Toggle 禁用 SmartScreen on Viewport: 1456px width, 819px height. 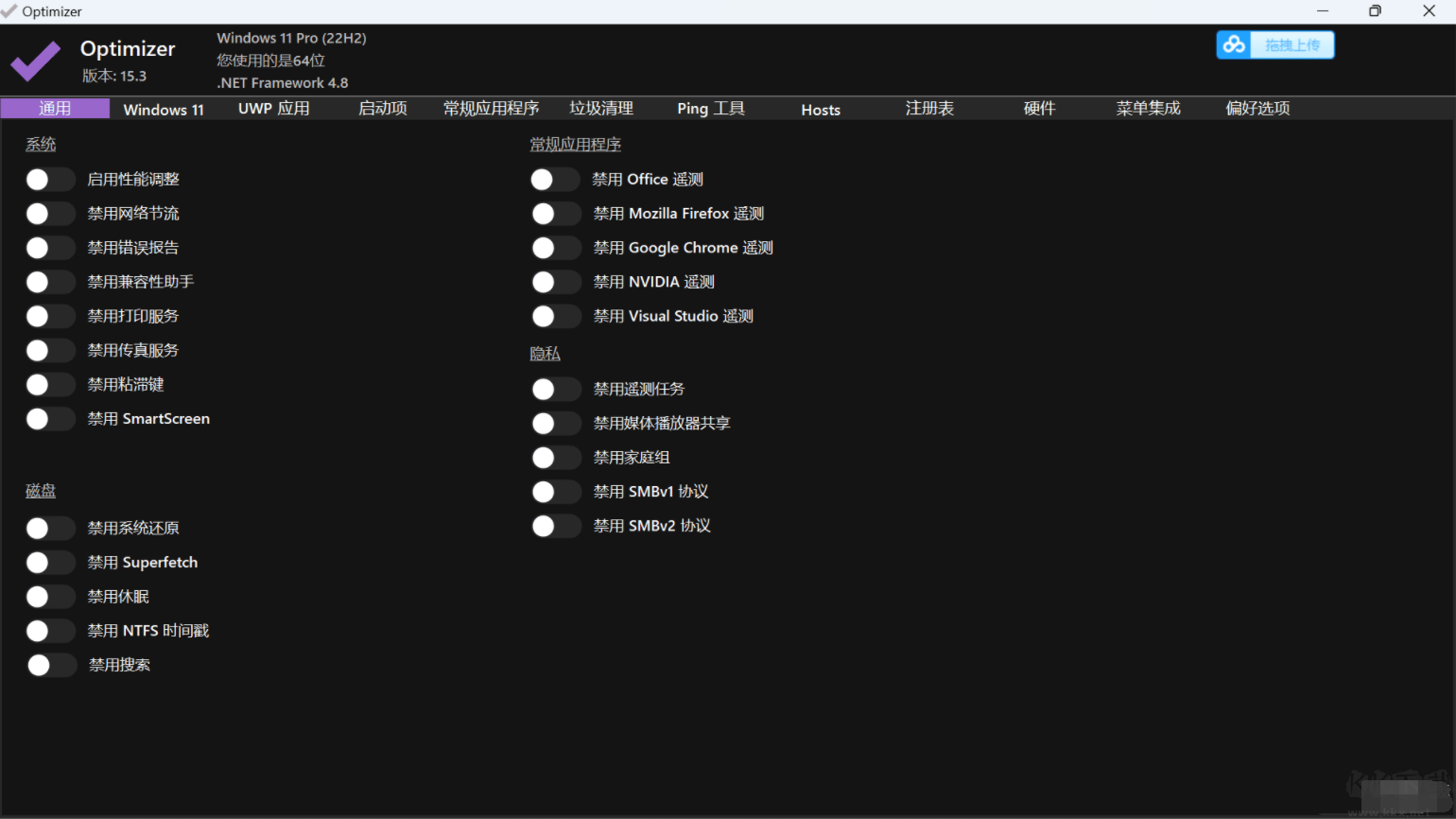[50, 418]
